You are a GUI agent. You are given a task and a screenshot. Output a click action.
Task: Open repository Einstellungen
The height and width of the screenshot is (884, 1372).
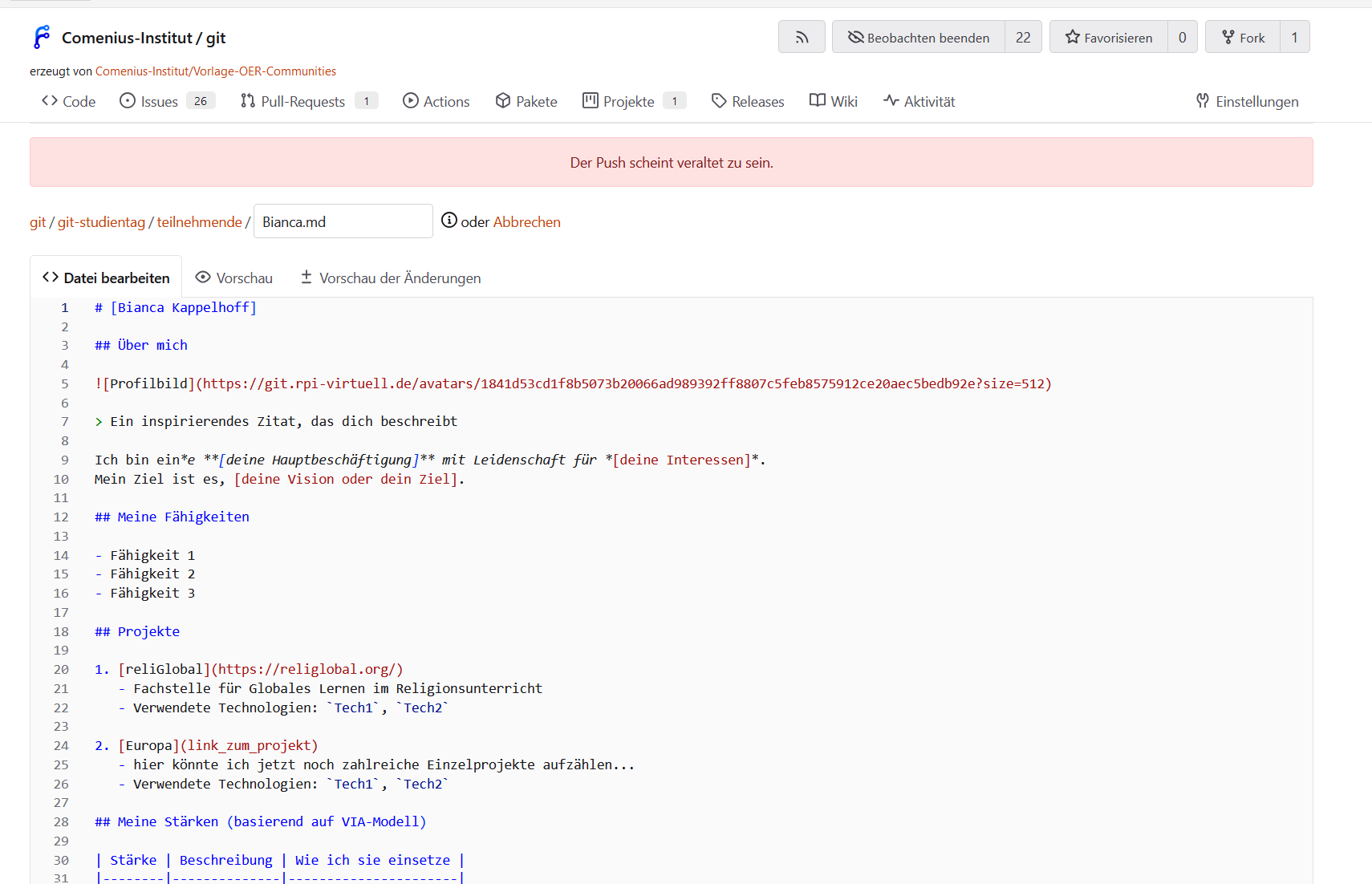click(1247, 101)
